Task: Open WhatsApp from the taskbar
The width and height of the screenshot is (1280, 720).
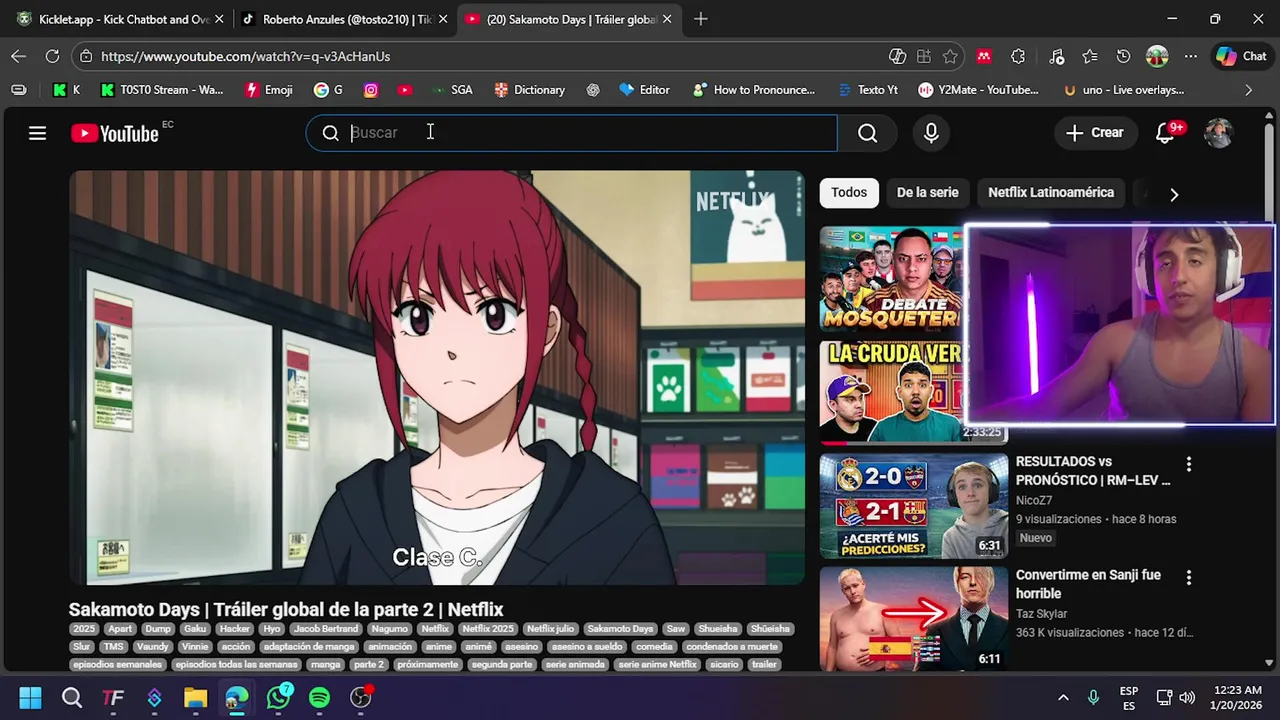Action: tap(278, 697)
